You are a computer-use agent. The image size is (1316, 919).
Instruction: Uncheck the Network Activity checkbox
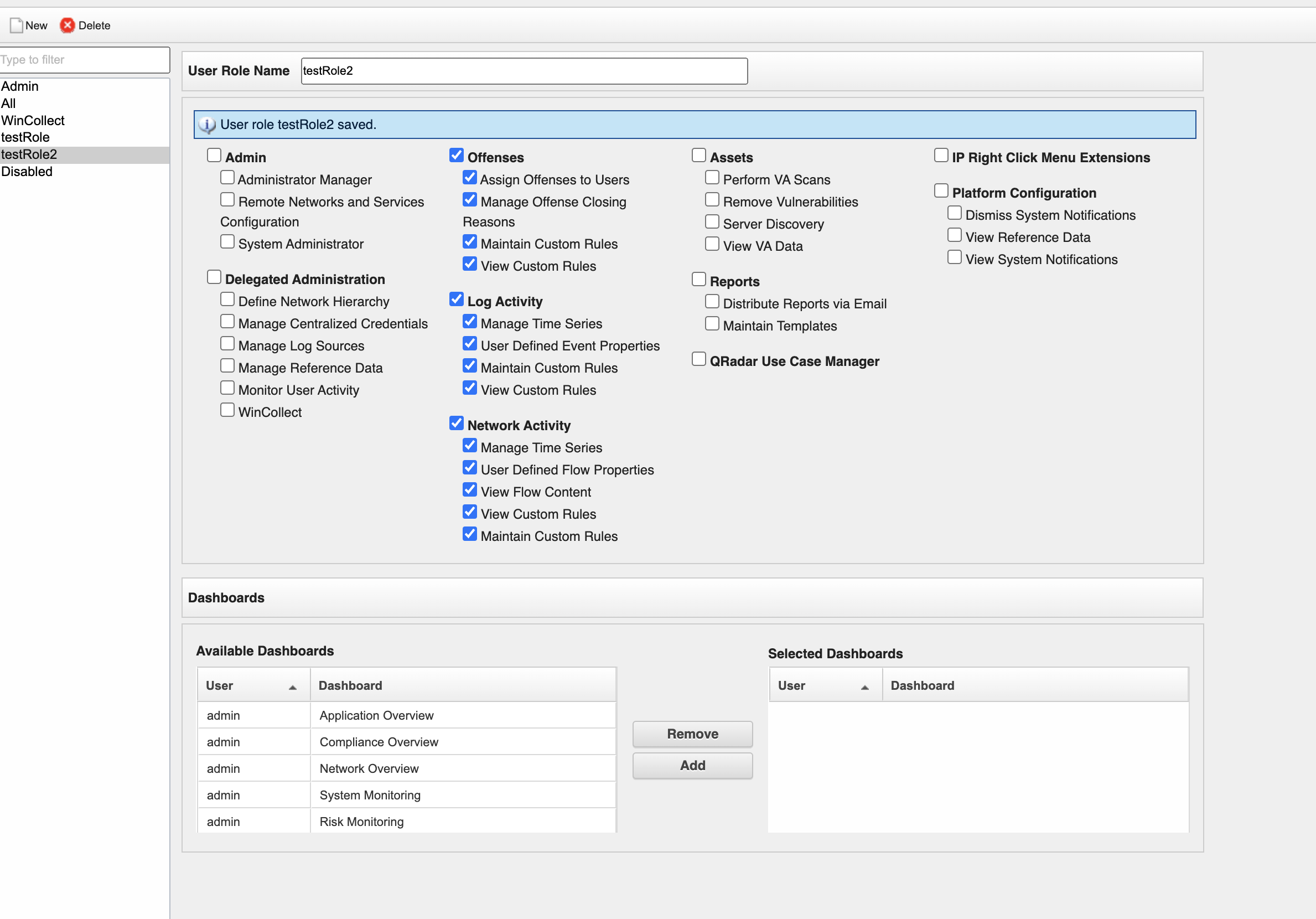(456, 424)
